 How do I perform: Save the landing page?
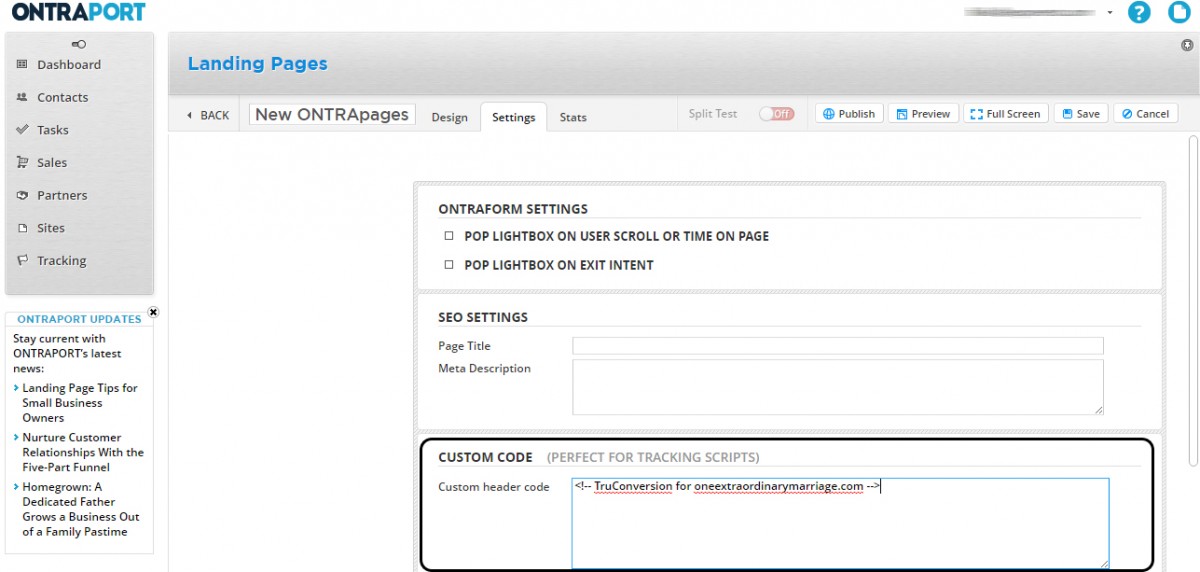tap(1080, 114)
